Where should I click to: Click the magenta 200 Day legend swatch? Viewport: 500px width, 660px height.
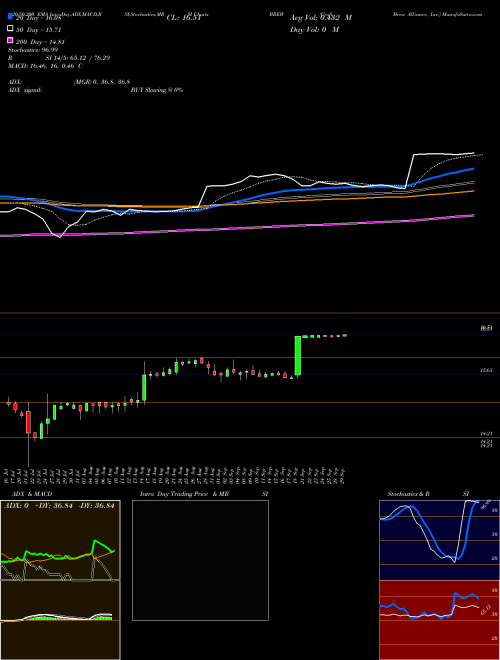10,41
